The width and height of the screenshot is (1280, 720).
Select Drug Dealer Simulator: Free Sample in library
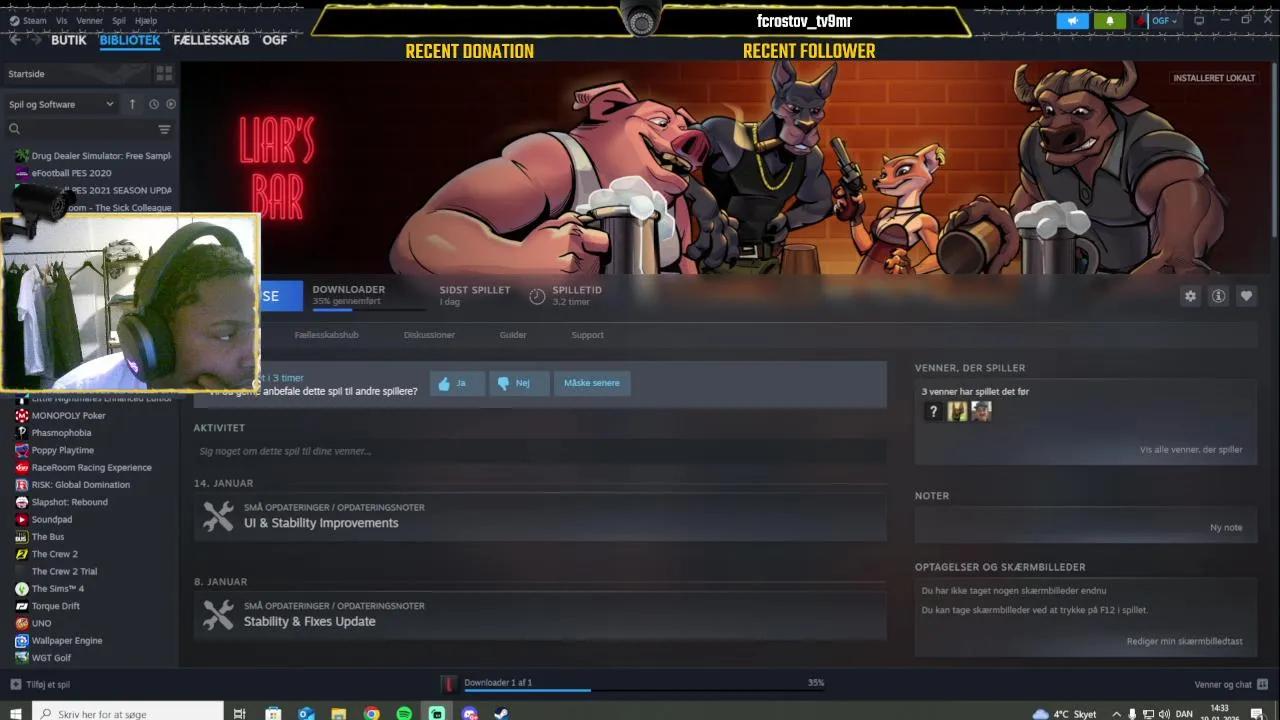tap(92, 156)
